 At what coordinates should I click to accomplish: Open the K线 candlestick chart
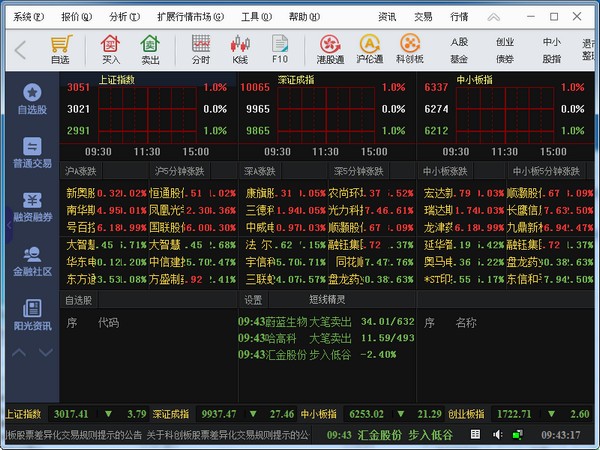click(239, 48)
